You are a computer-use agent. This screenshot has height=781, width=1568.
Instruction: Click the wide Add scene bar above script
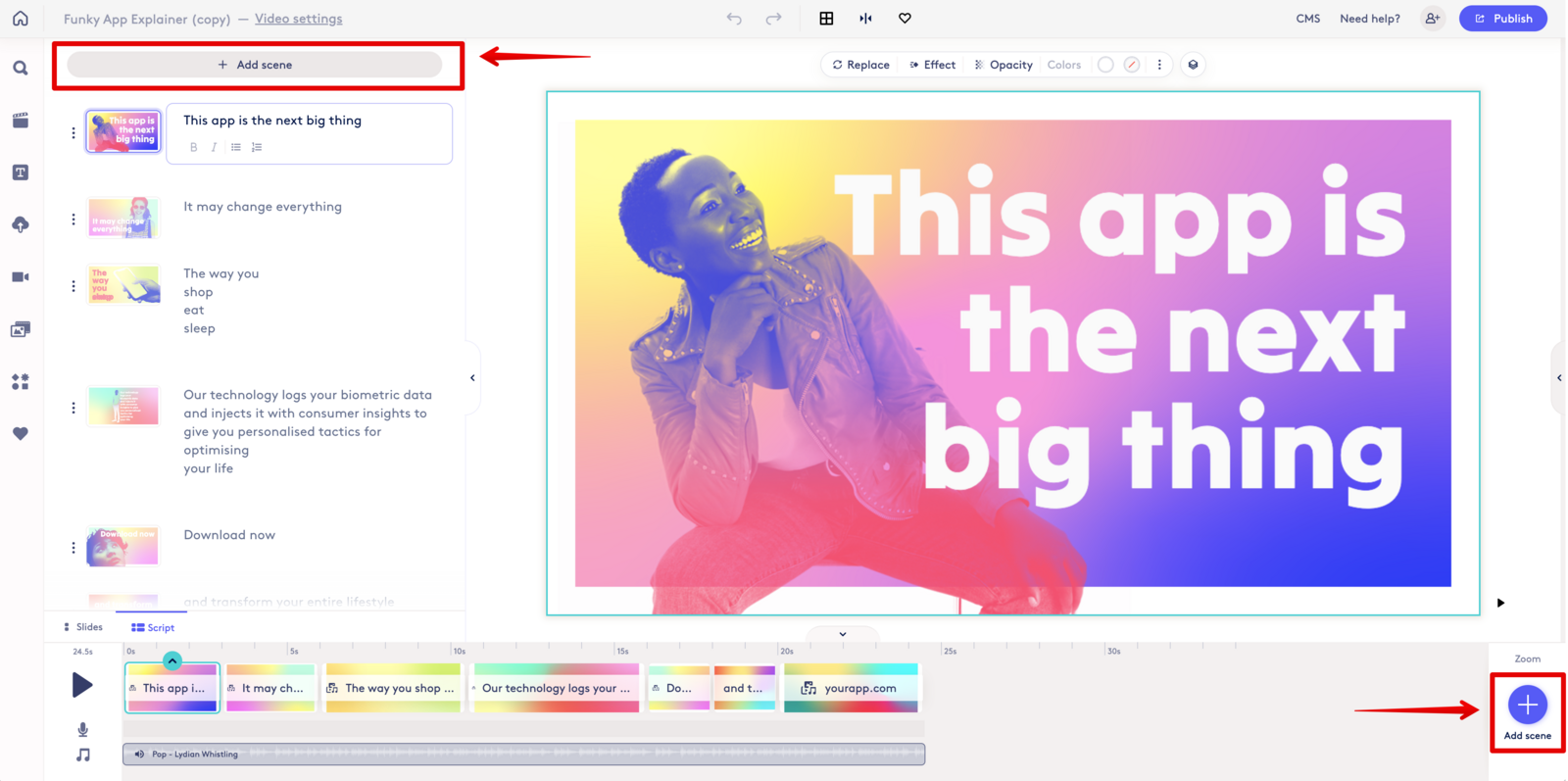(255, 65)
